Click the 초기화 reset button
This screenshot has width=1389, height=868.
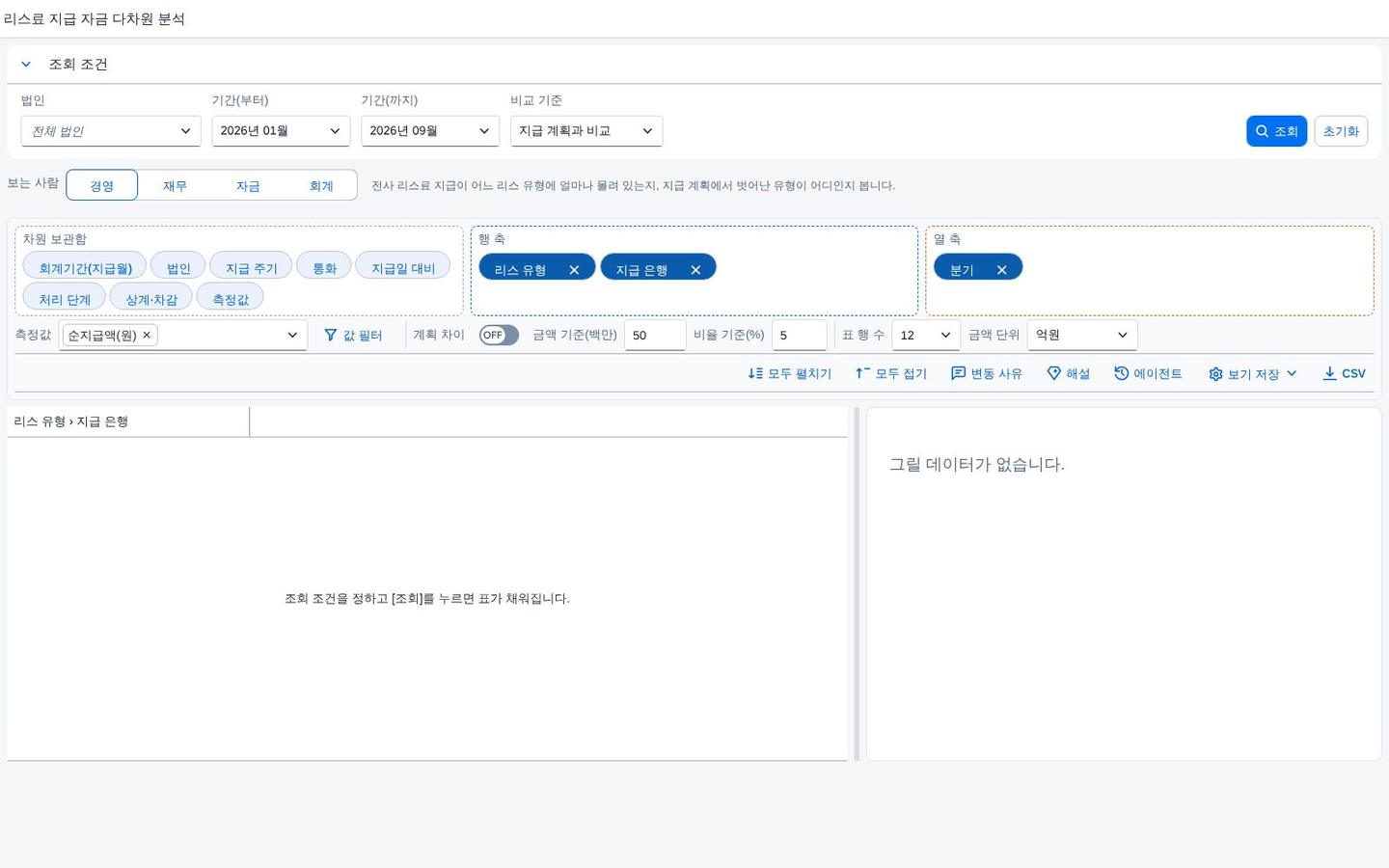pyautogui.click(x=1341, y=131)
